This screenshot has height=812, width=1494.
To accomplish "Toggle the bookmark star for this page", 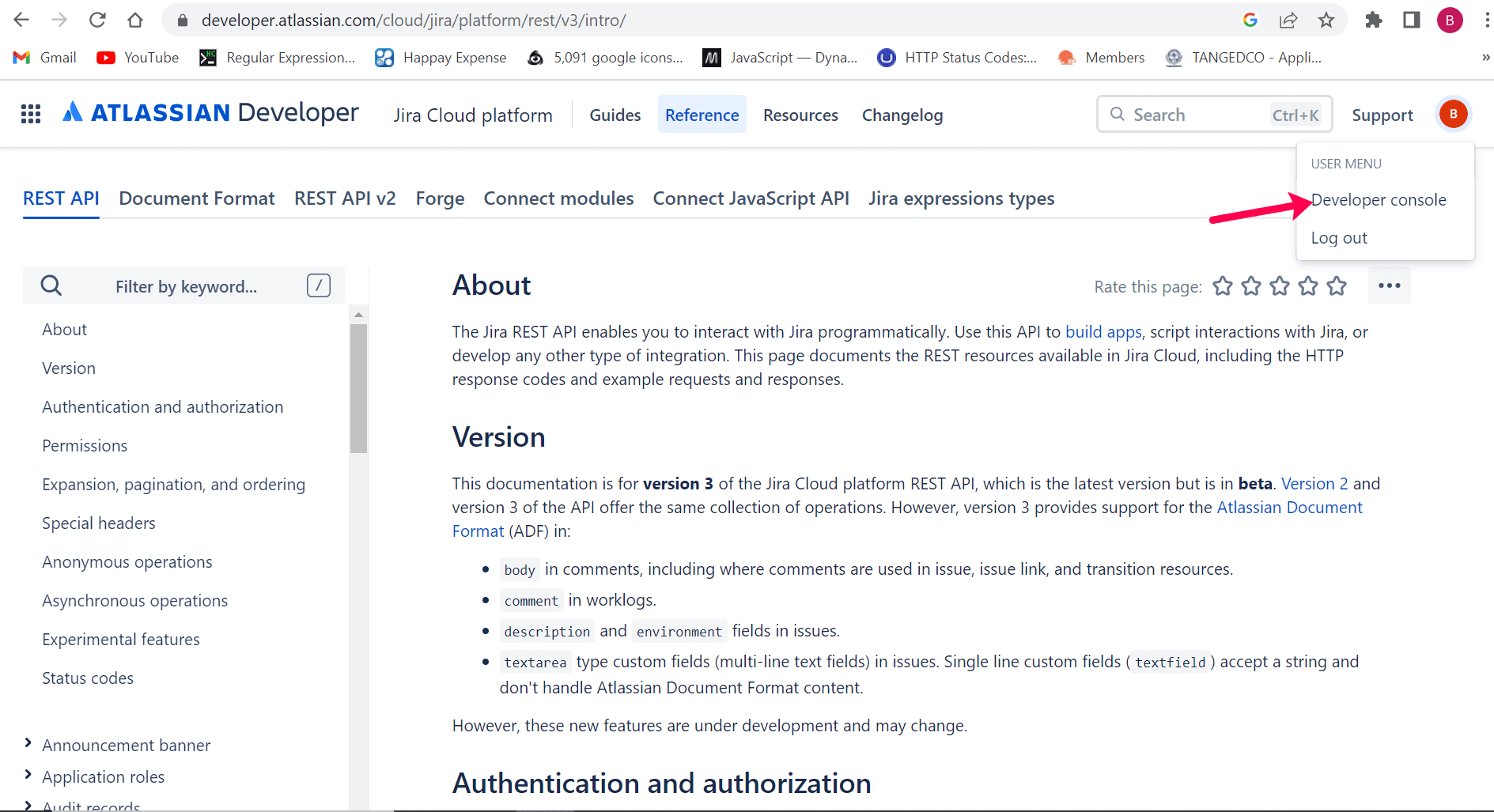I will [1326, 20].
